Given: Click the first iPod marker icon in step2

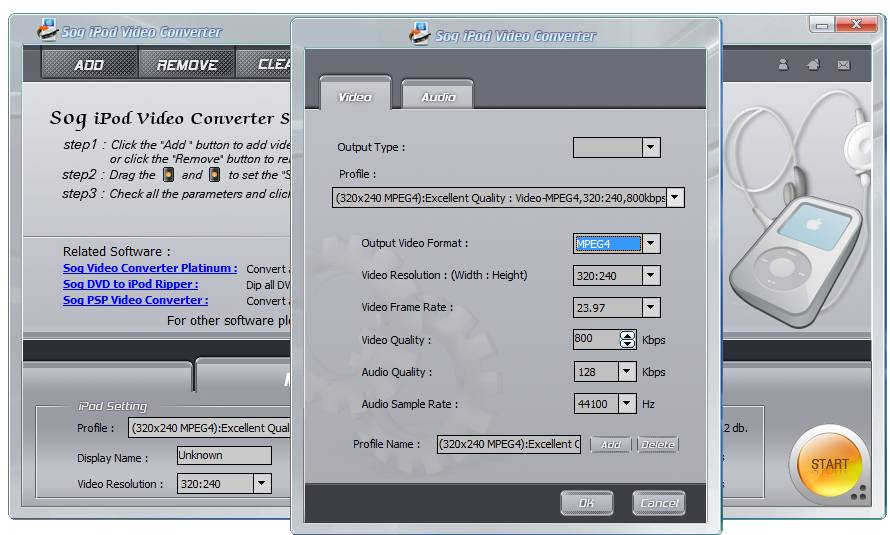Looking at the screenshot, I should tap(169, 174).
